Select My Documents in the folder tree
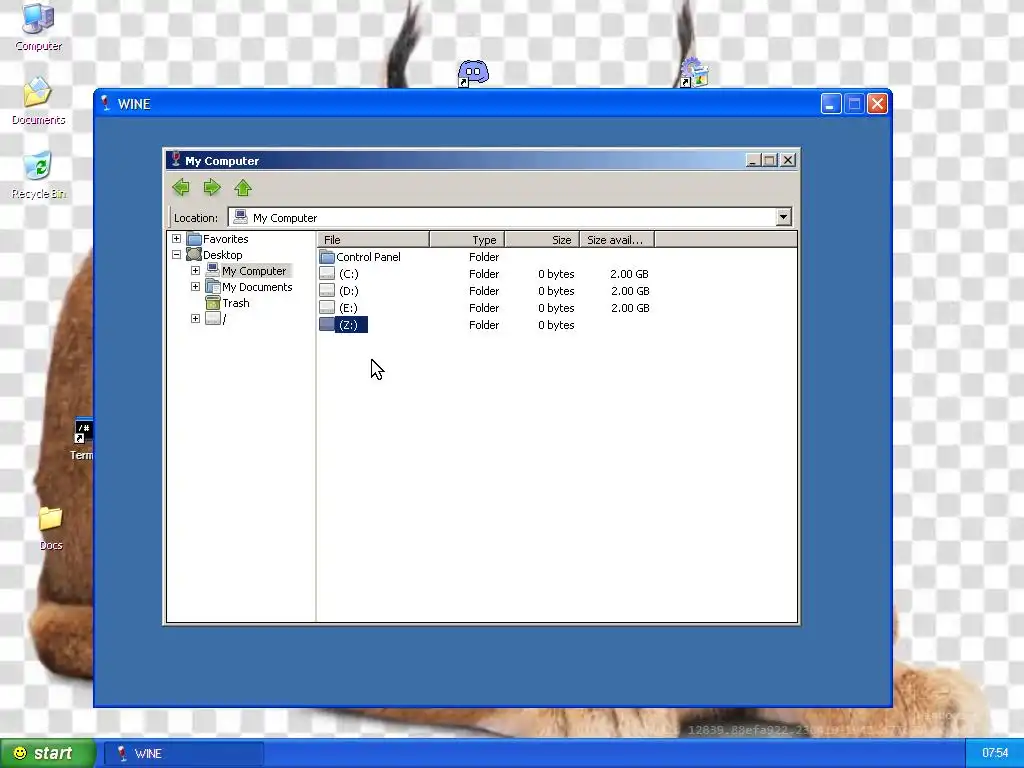Viewport: 1024px width, 768px height. pyautogui.click(x=257, y=287)
